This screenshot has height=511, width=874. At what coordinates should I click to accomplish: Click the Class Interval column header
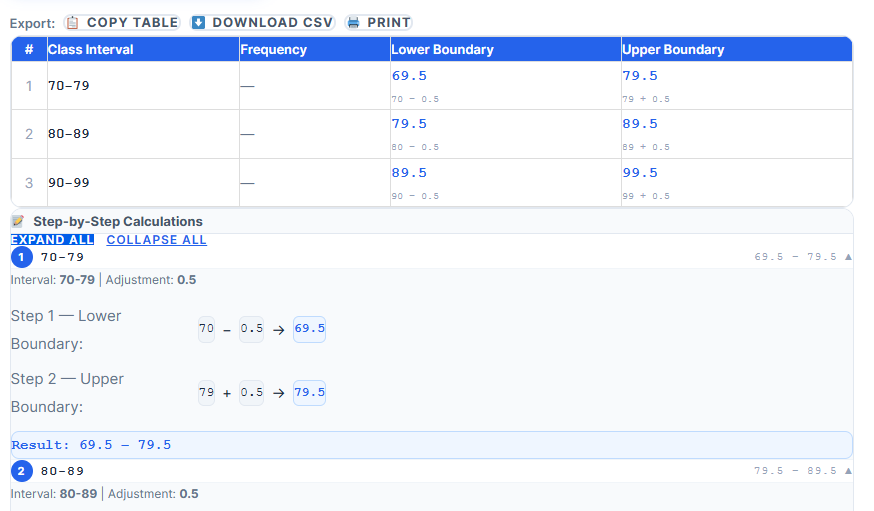coord(90,49)
